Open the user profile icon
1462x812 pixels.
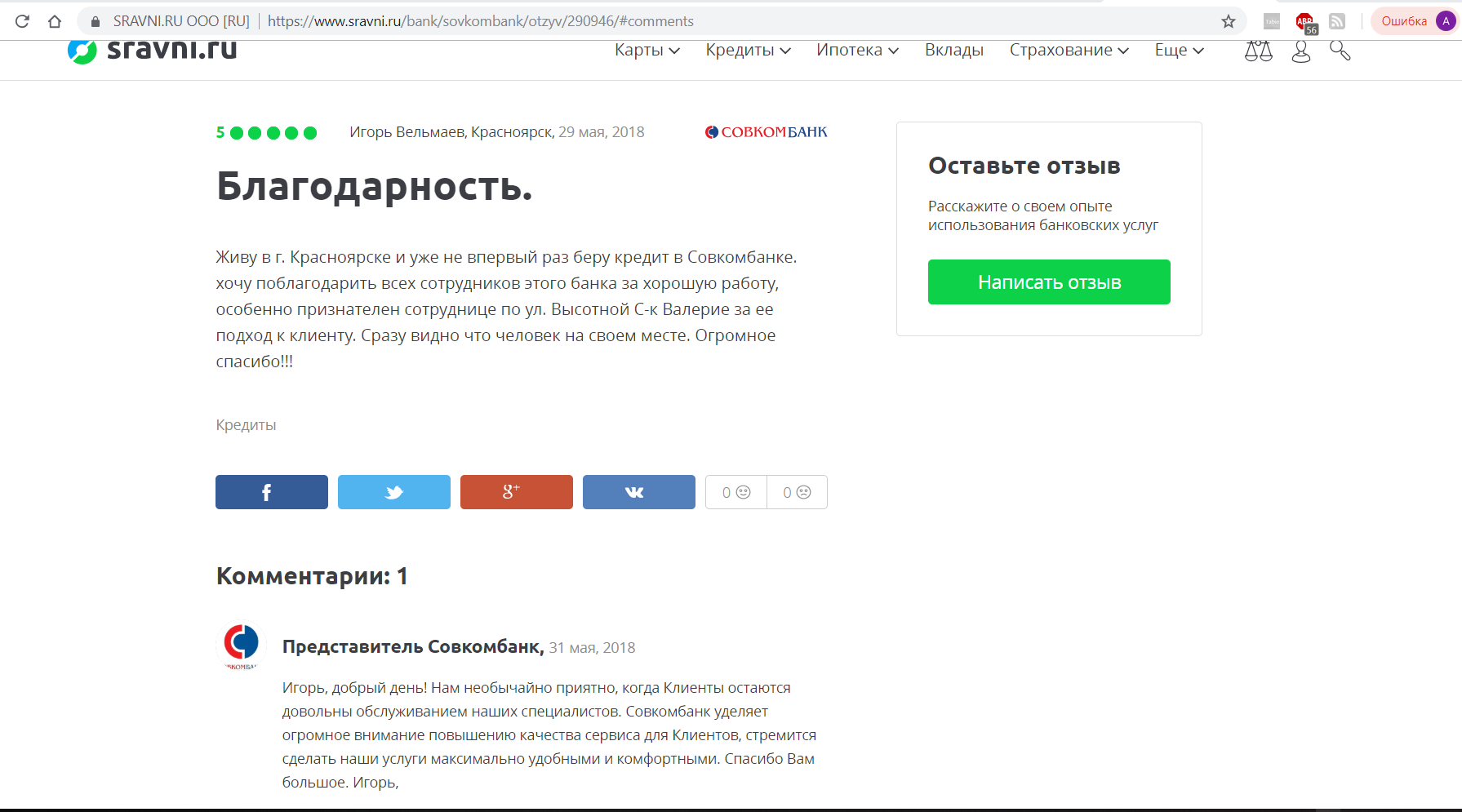[1301, 51]
